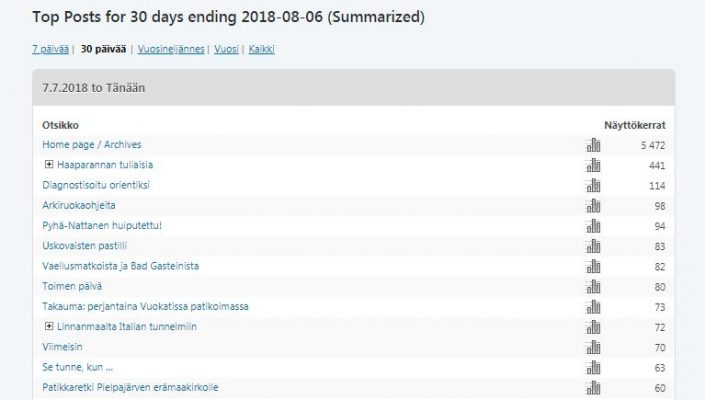
Task: Open the post Vaellusmatkoista ja Bad Gasteinista
Action: point(120,266)
